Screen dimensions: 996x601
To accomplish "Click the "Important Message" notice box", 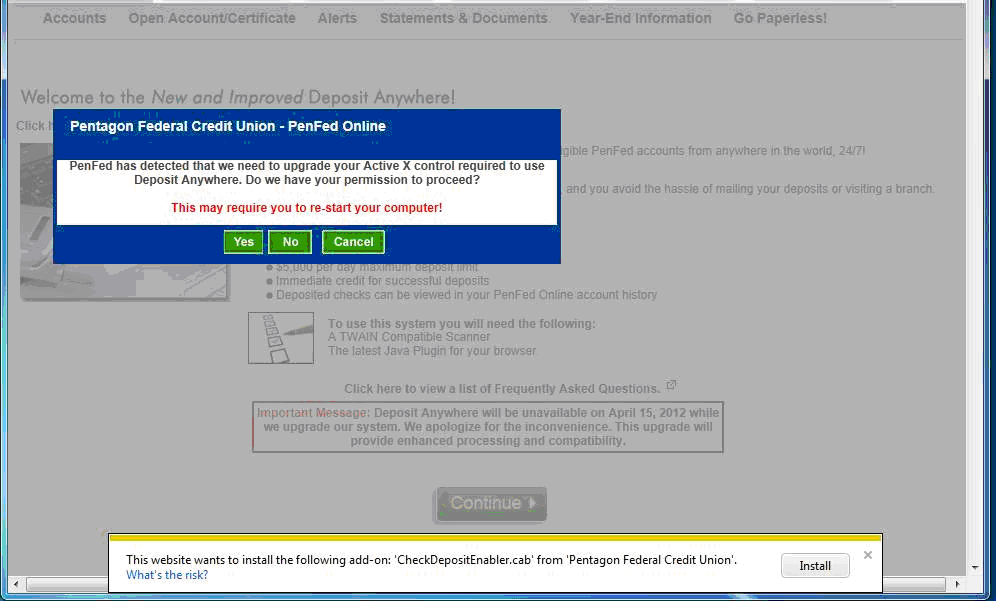I will pyautogui.click(x=488, y=427).
